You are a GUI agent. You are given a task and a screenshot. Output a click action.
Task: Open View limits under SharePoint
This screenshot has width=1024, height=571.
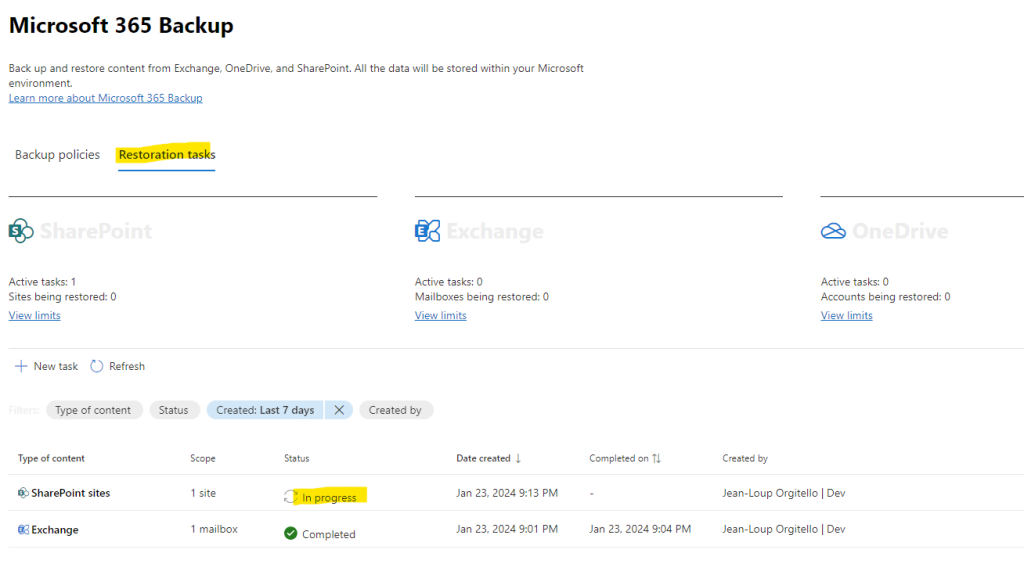click(35, 315)
